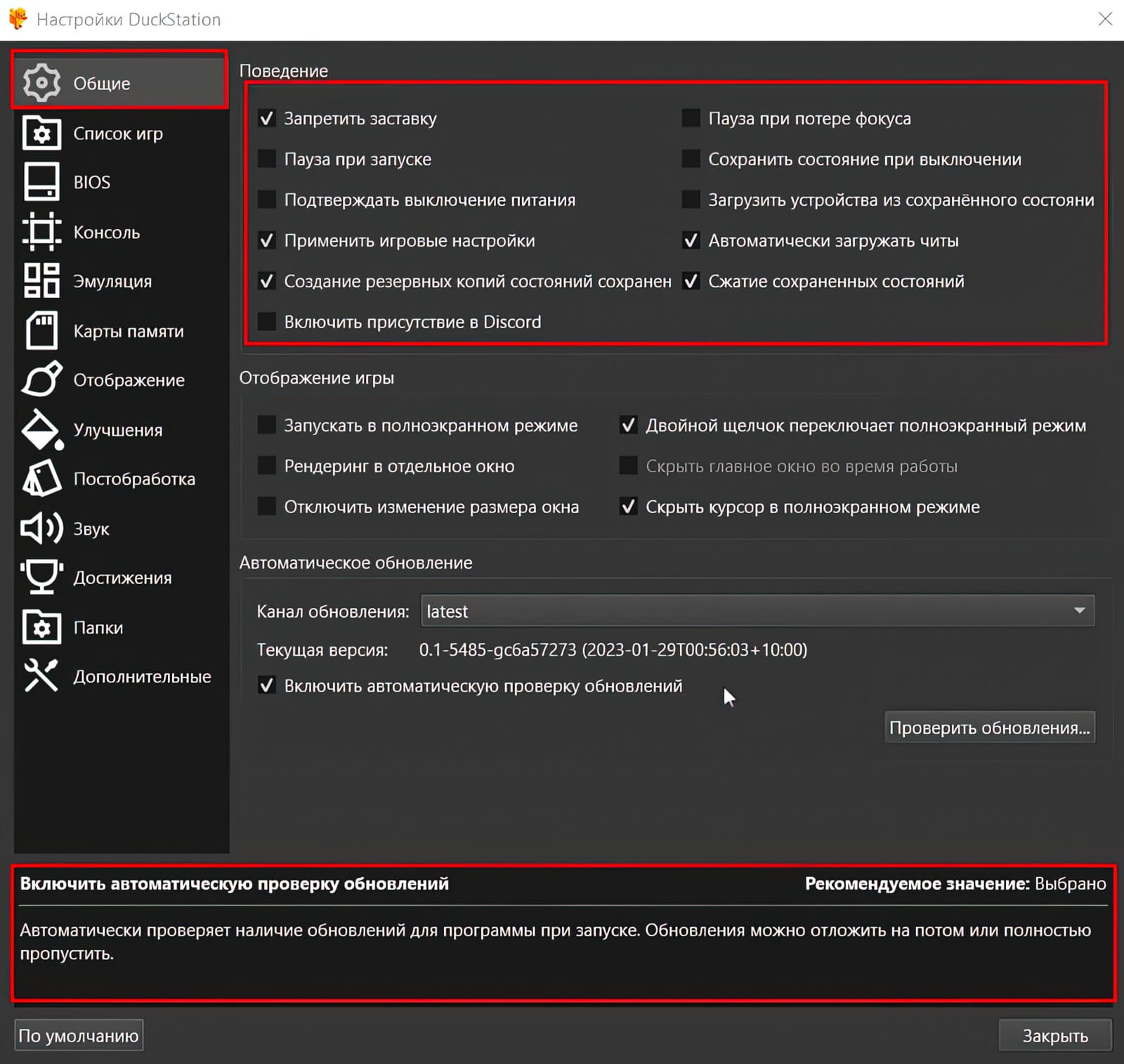Click the Отображение игры group heading
The width and height of the screenshot is (1124, 1064).
tap(317, 378)
